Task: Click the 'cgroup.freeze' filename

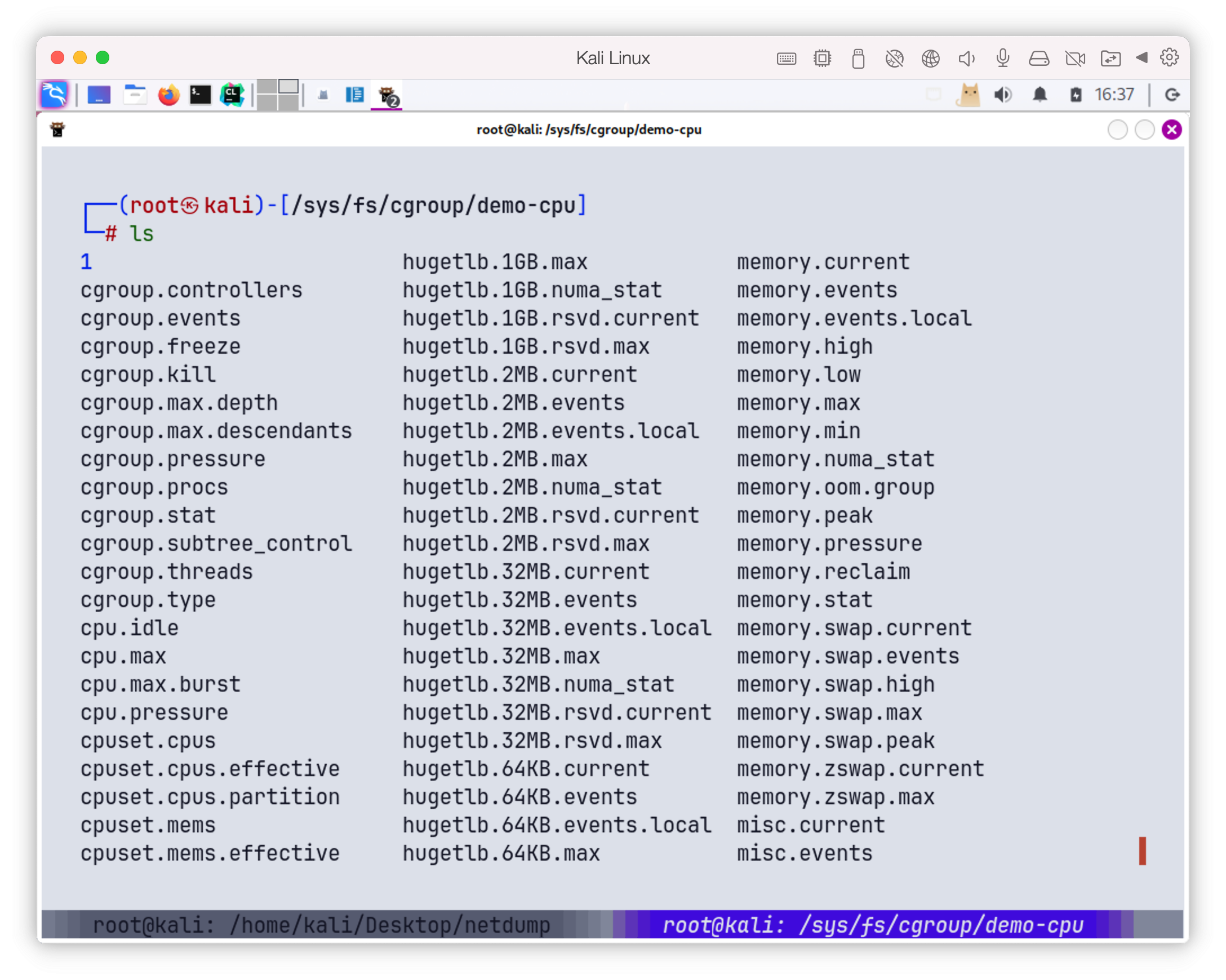Action: coord(161,347)
